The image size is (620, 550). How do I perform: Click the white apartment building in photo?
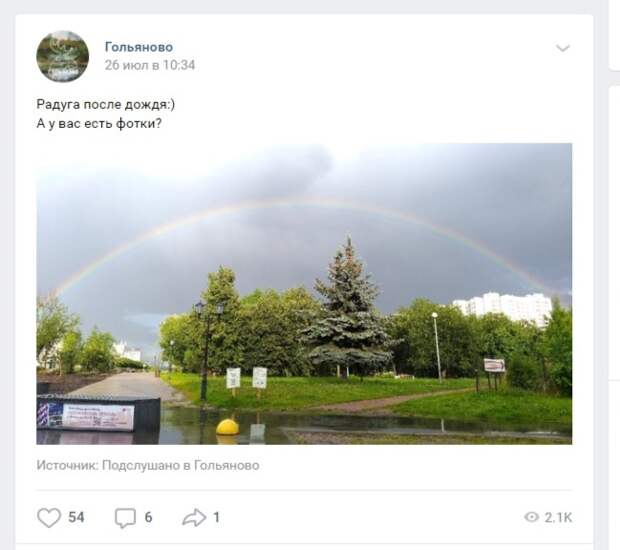click(x=502, y=306)
